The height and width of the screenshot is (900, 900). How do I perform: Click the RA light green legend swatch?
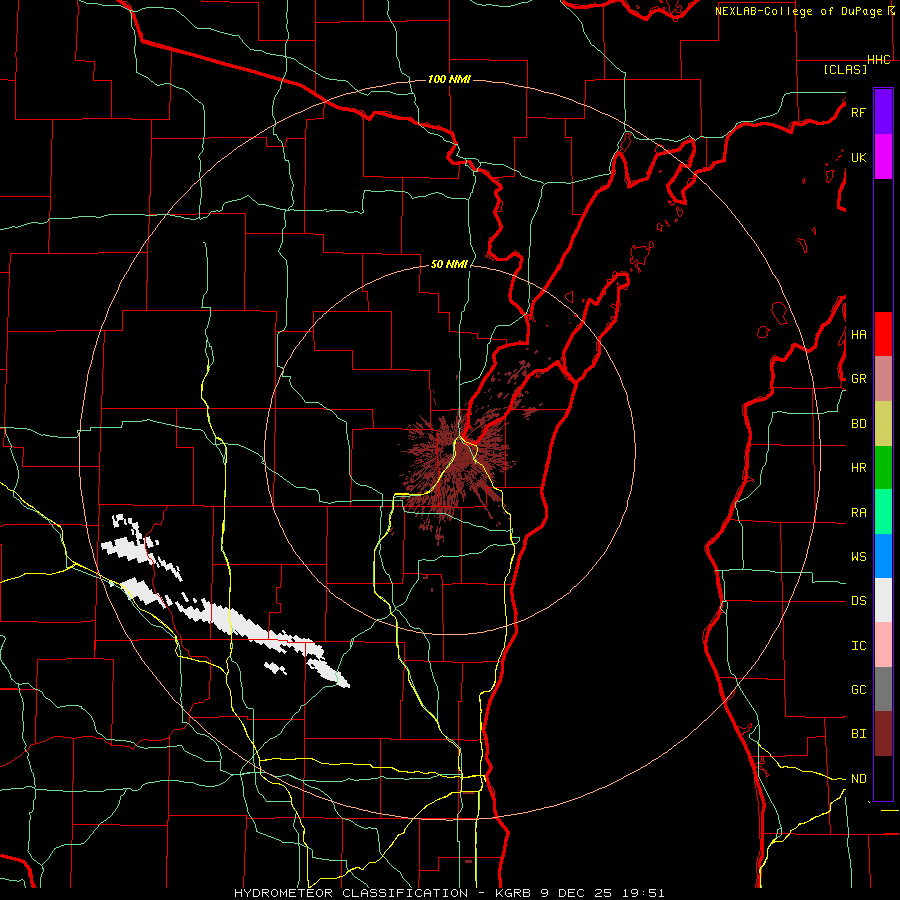click(x=883, y=512)
